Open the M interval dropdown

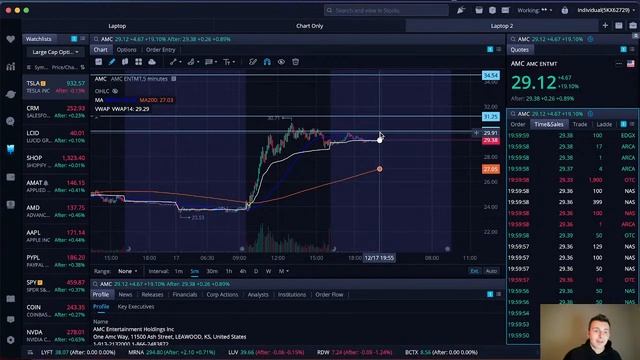[x=283, y=271]
